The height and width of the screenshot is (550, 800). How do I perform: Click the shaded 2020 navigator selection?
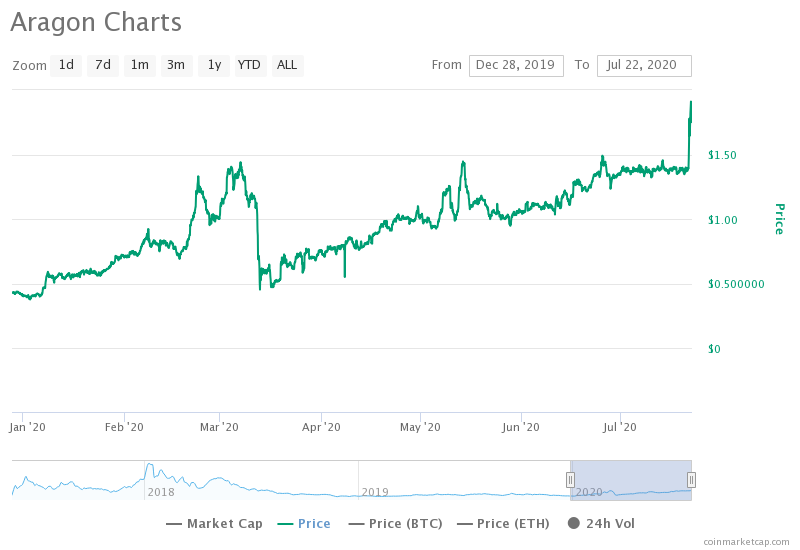click(631, 480)
